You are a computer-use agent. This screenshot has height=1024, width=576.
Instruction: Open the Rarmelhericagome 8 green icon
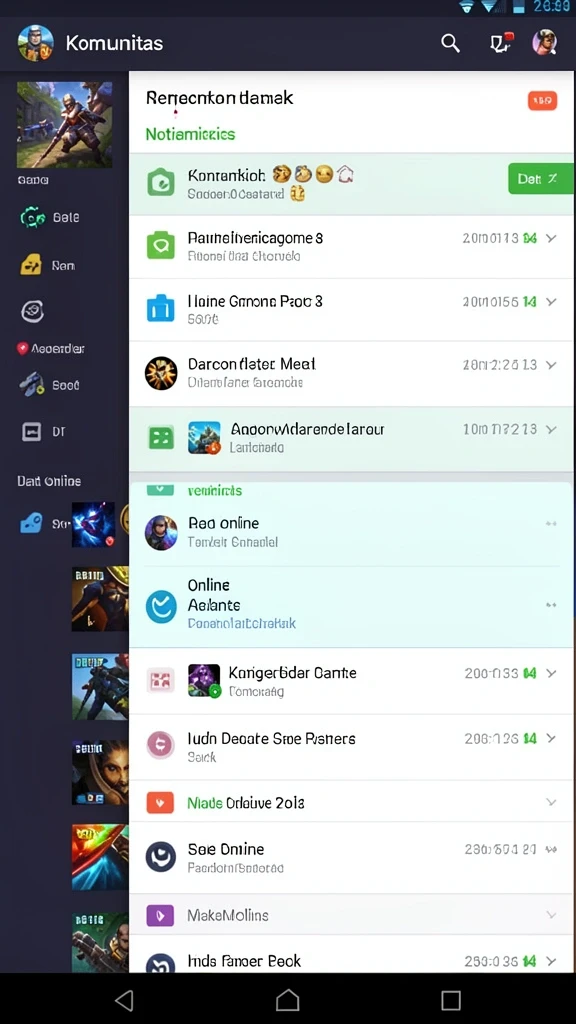coord(161,246)
